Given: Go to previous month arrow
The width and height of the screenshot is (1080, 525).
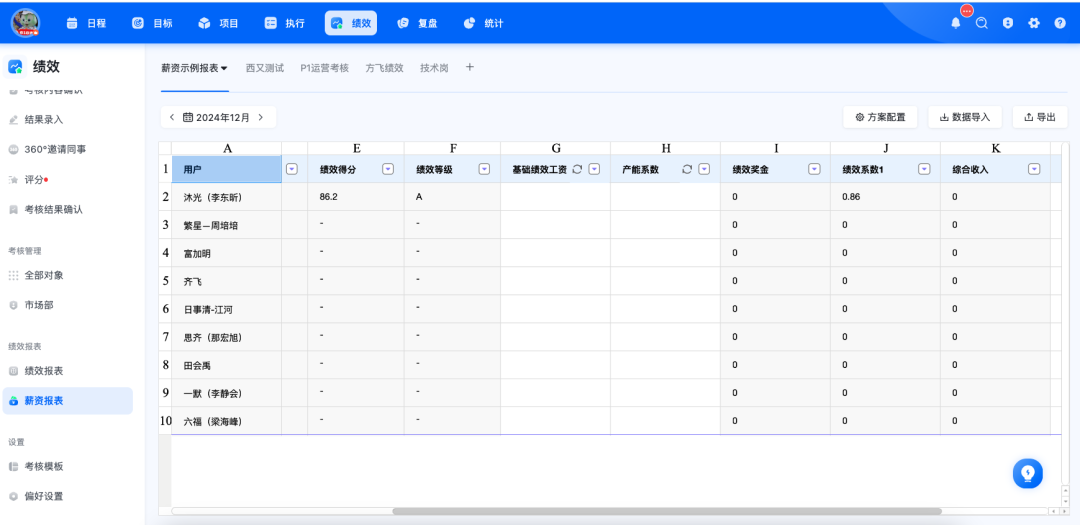Looking at the screenshot, I should (172, 117).
